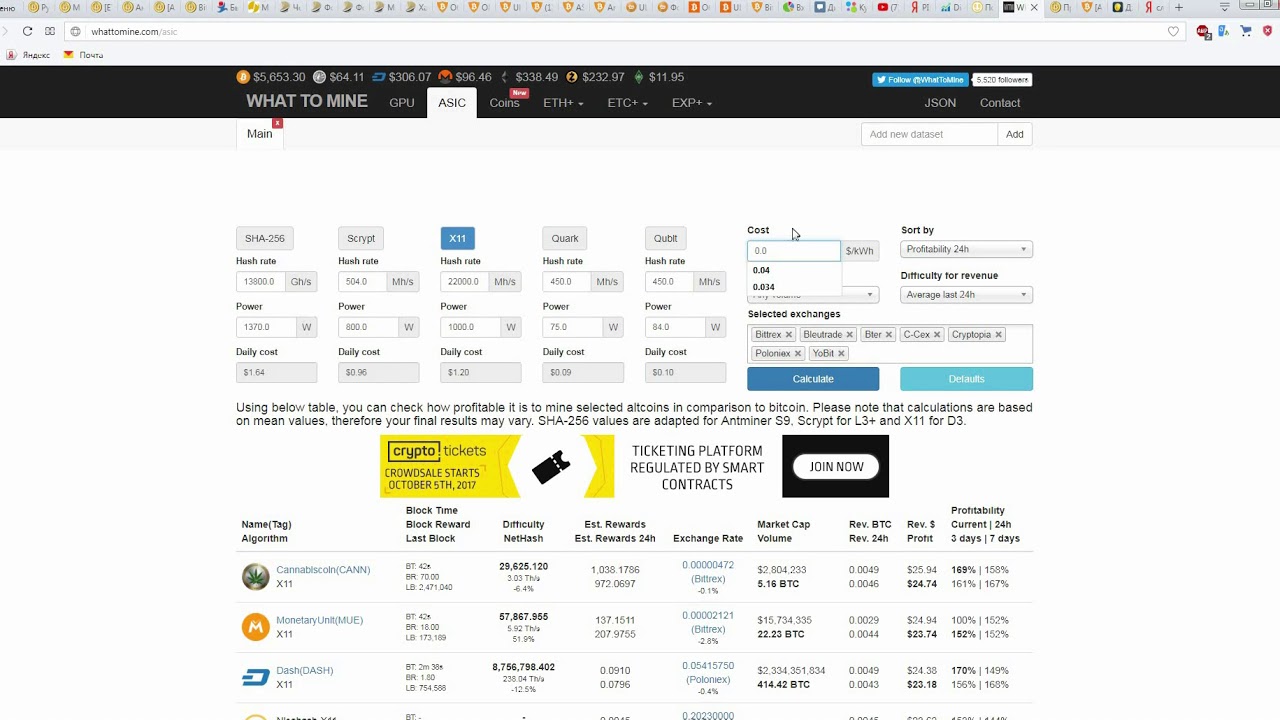This screenshot has height=720, width=1280.
Task: Choose 0.04 from cost suggestions
Action: coord(794,270)
